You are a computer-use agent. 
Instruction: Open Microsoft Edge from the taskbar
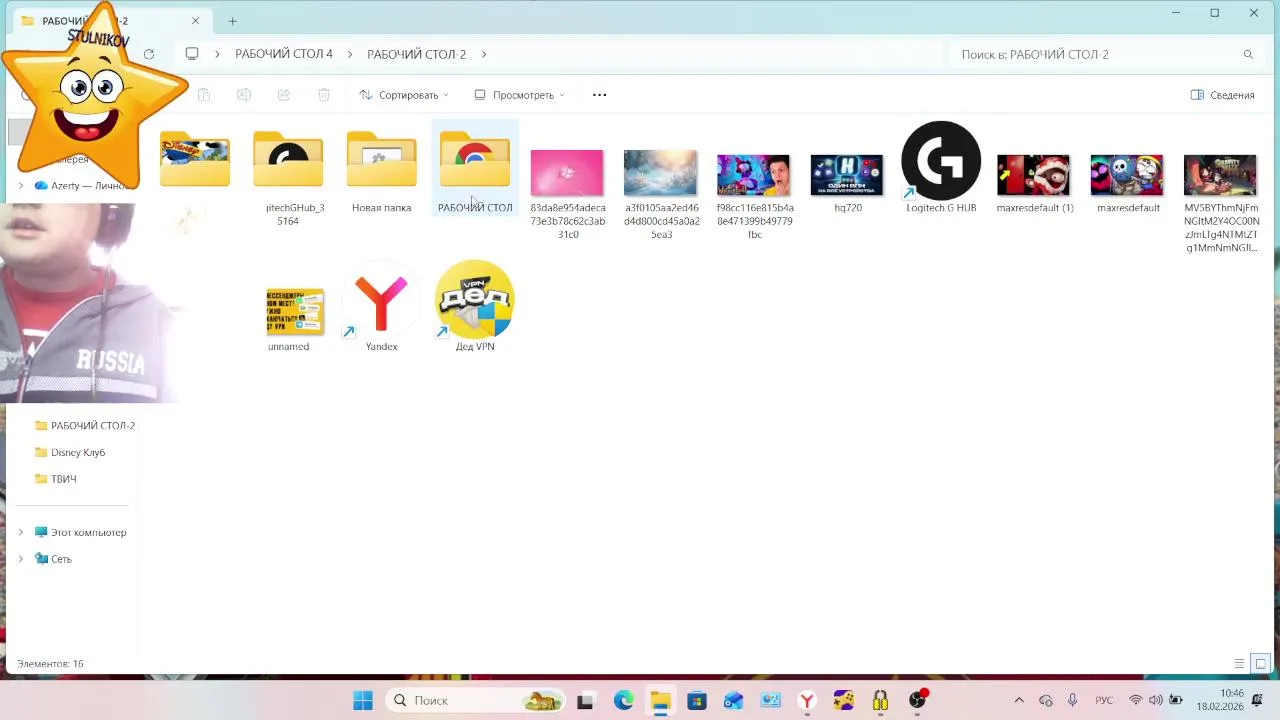623,700
